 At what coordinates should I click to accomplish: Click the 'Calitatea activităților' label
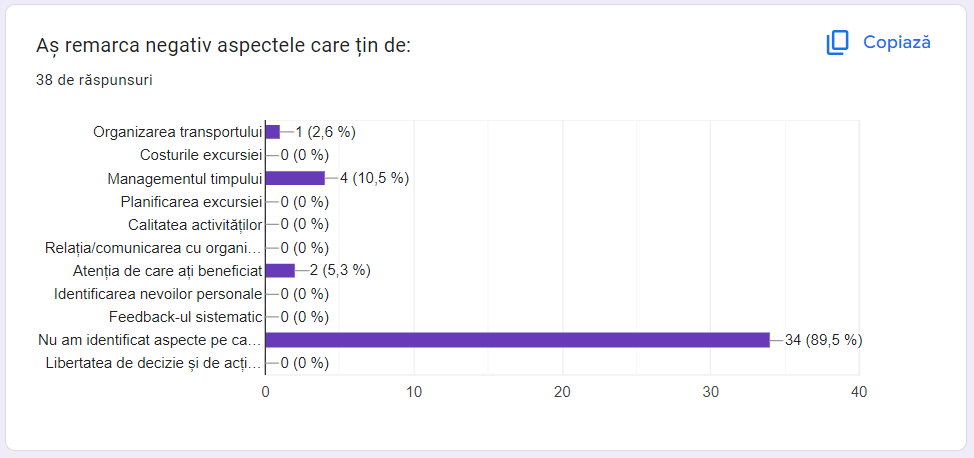click(195, 224)
